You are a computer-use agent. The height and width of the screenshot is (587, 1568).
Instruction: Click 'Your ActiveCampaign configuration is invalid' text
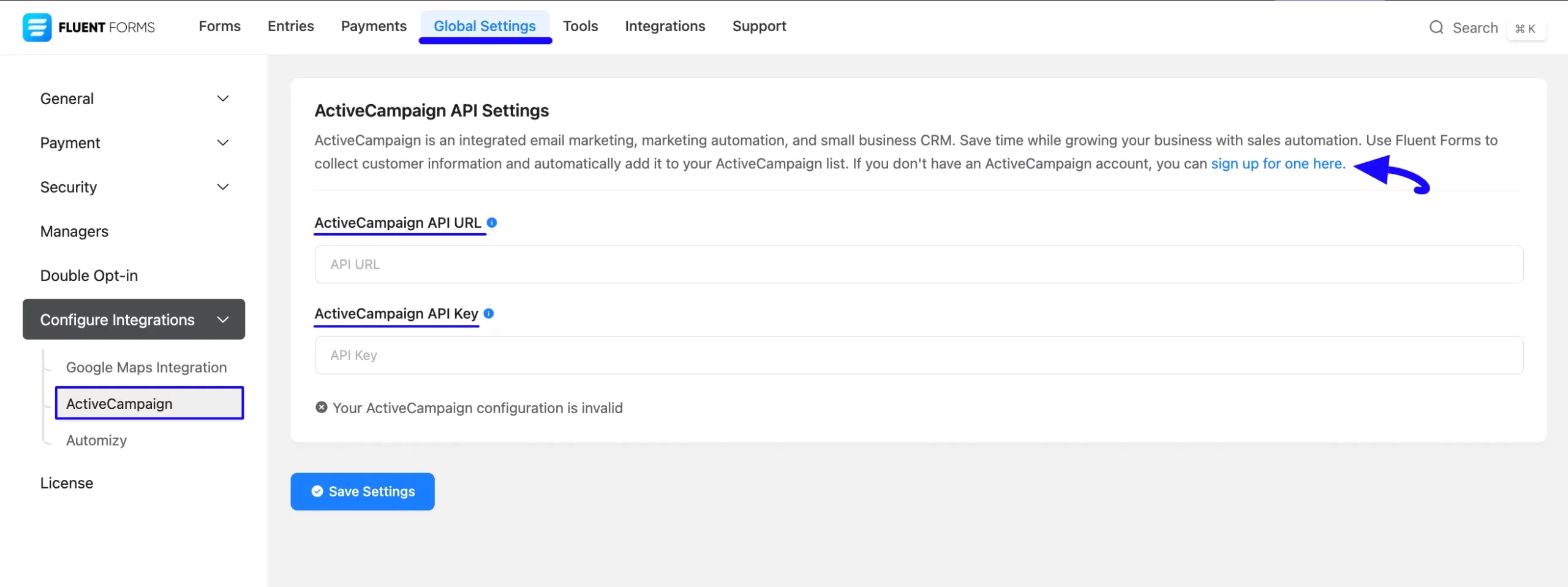click(x=478, y=408)
